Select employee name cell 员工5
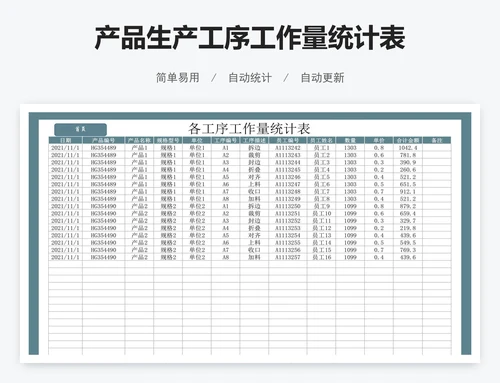The image size is (500, 383). pyautogui.click(x=321, y=177)
